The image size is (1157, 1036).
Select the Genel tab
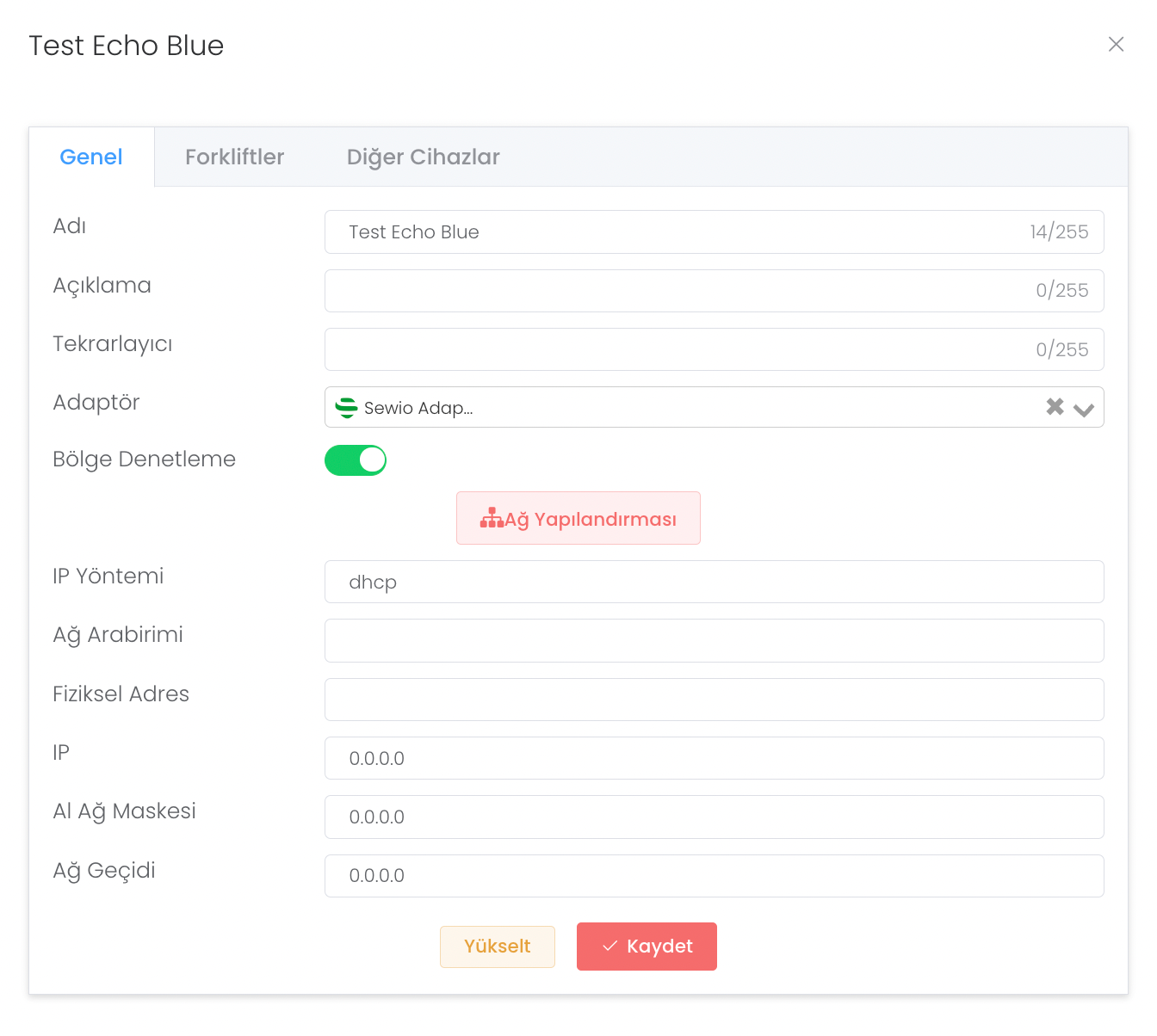[91, 157]
